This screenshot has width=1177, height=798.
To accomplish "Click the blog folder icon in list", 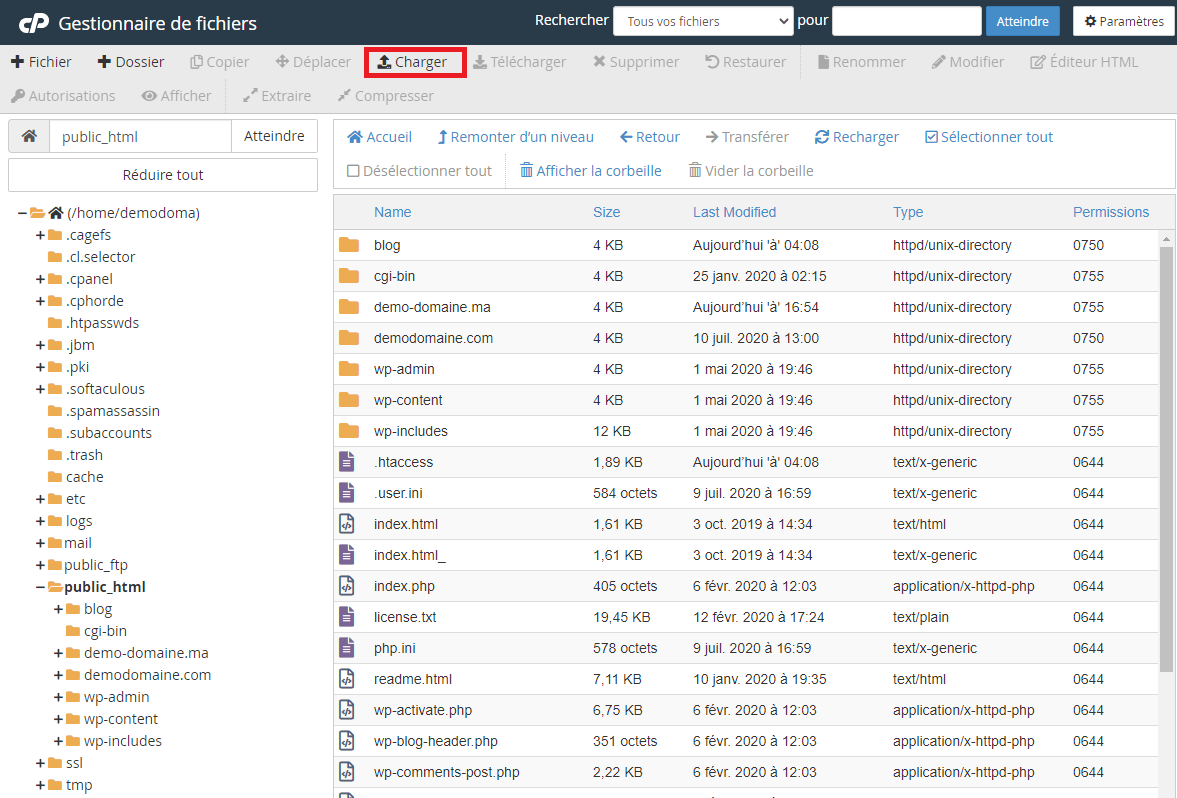I will click(348, 245).
